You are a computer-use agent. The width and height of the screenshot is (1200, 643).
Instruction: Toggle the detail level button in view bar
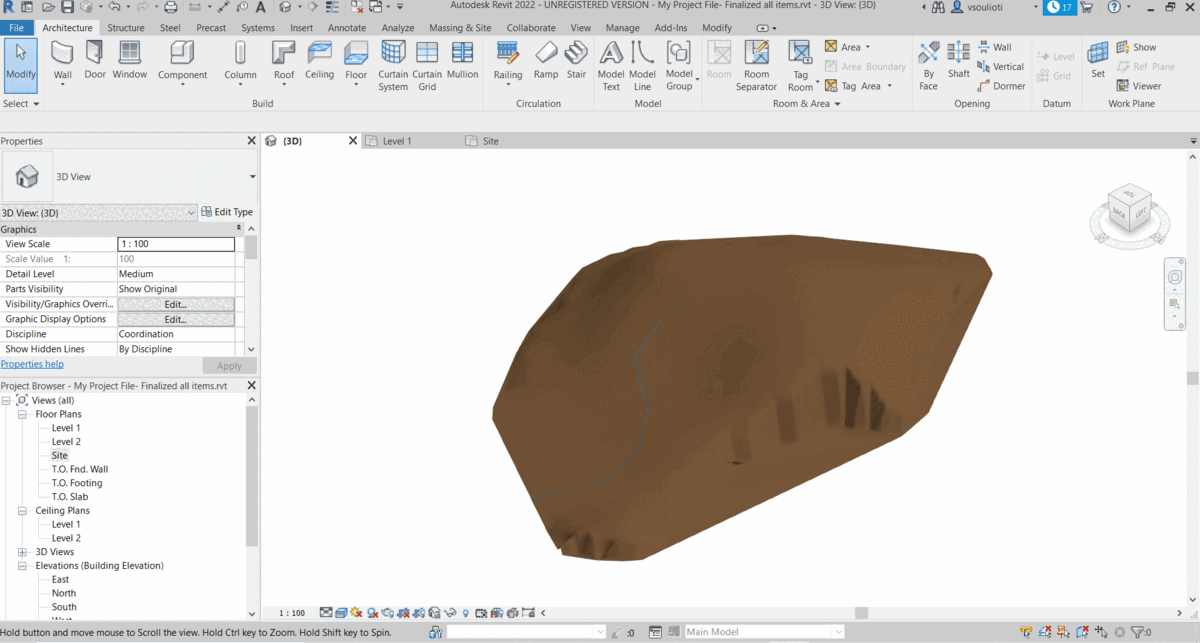pyautogui.click(x=326, y=613)
